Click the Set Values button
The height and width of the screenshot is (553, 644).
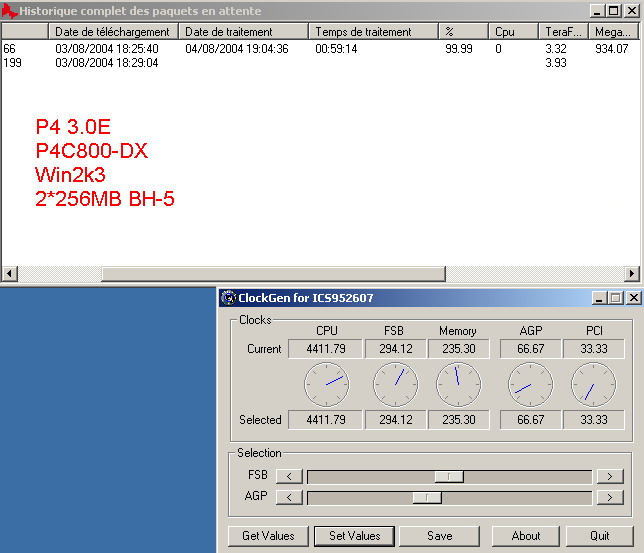point(354,536)
